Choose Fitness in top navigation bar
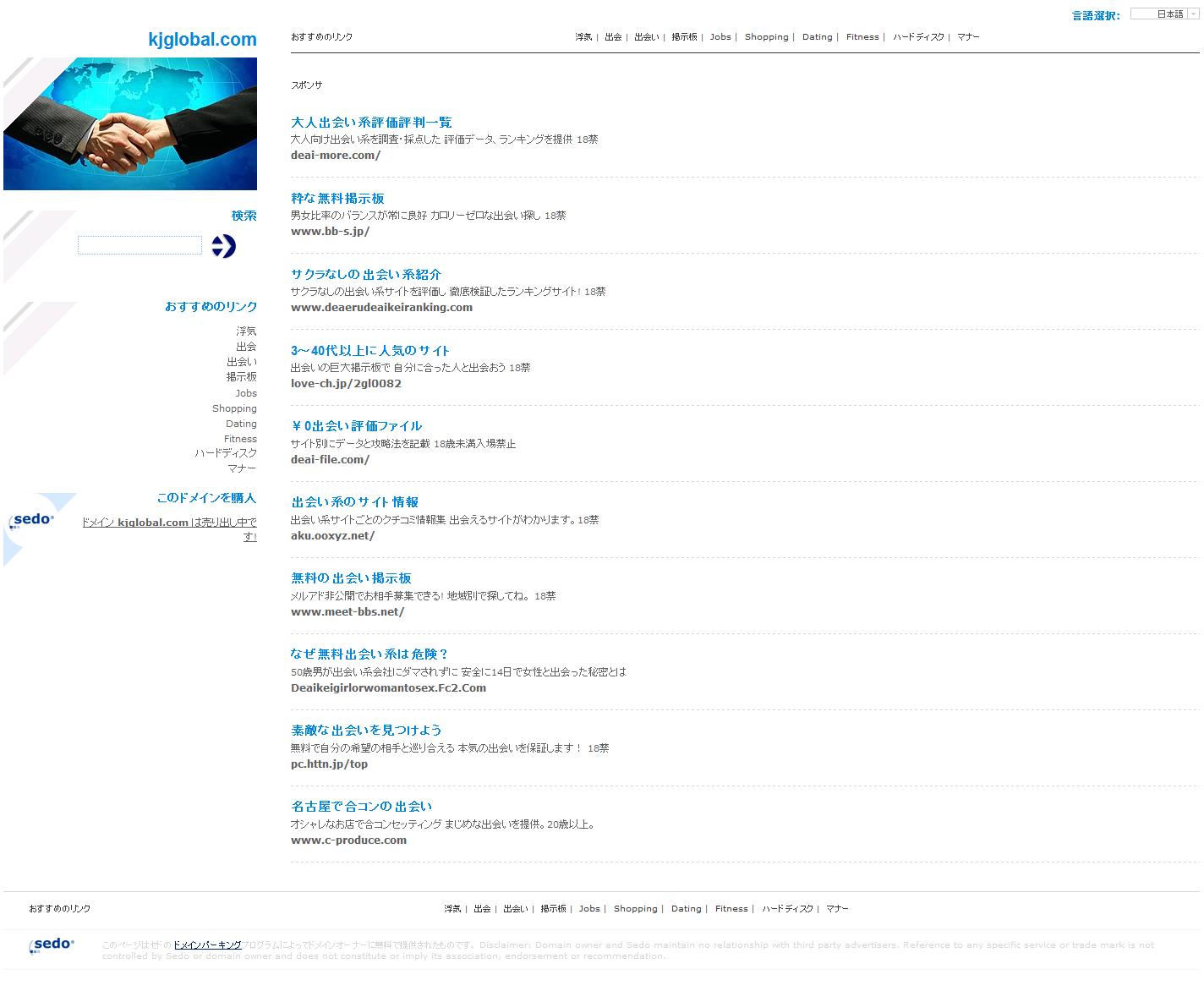1204x1002 pixels. coord(862,37)
